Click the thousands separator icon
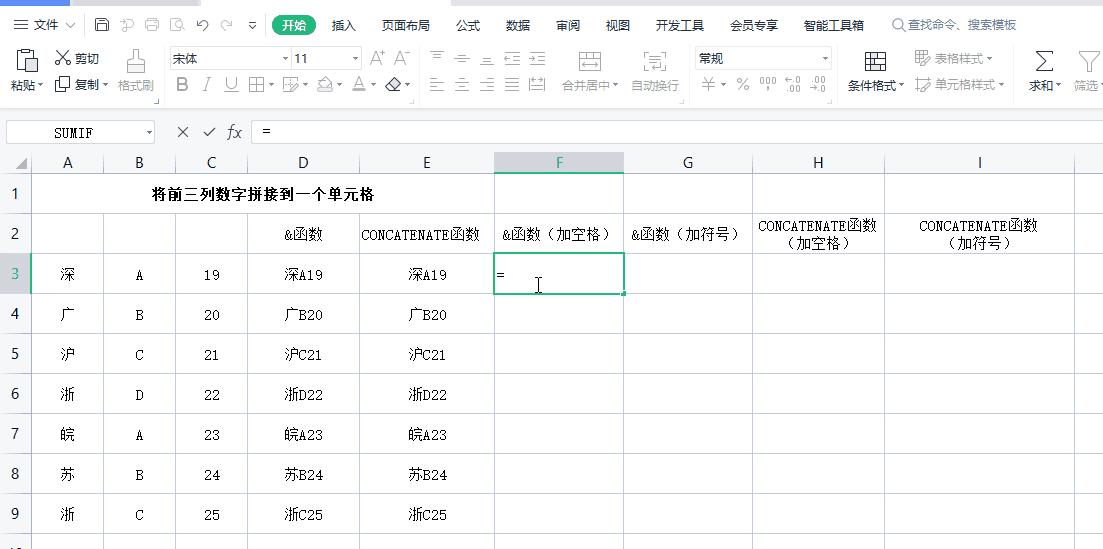Image resolution: width=1103 pixels, height=549 pixels. coord(768,84)
